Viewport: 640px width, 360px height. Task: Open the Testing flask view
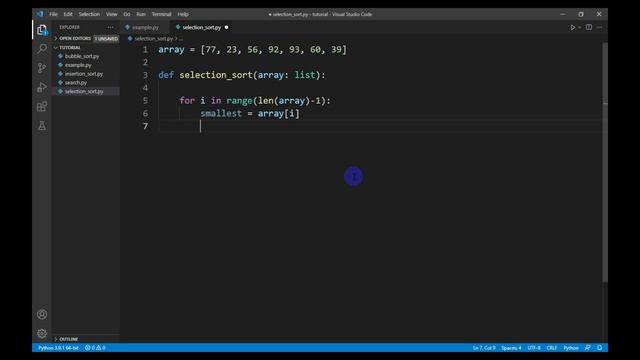pos(42,126)
